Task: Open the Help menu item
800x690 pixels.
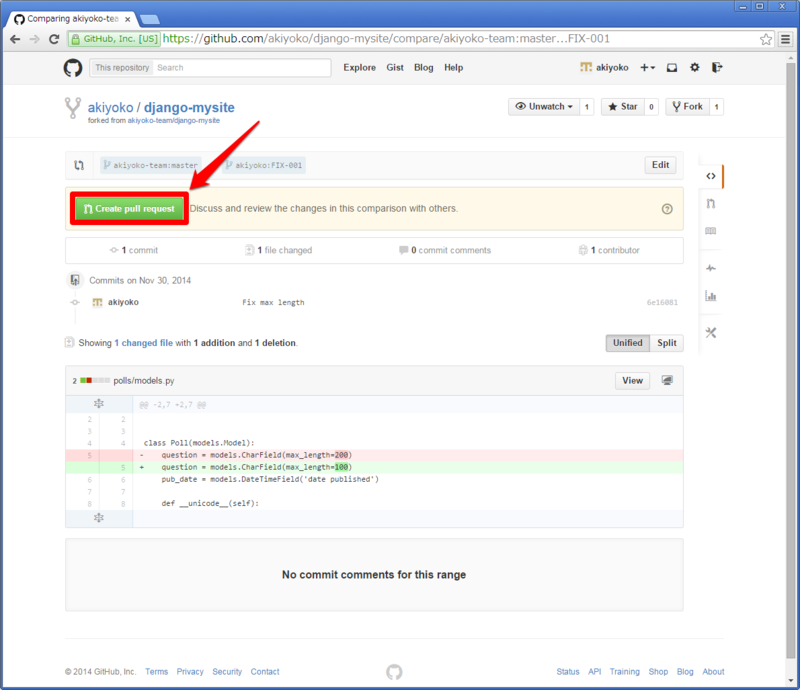Action: coord(453,67)
